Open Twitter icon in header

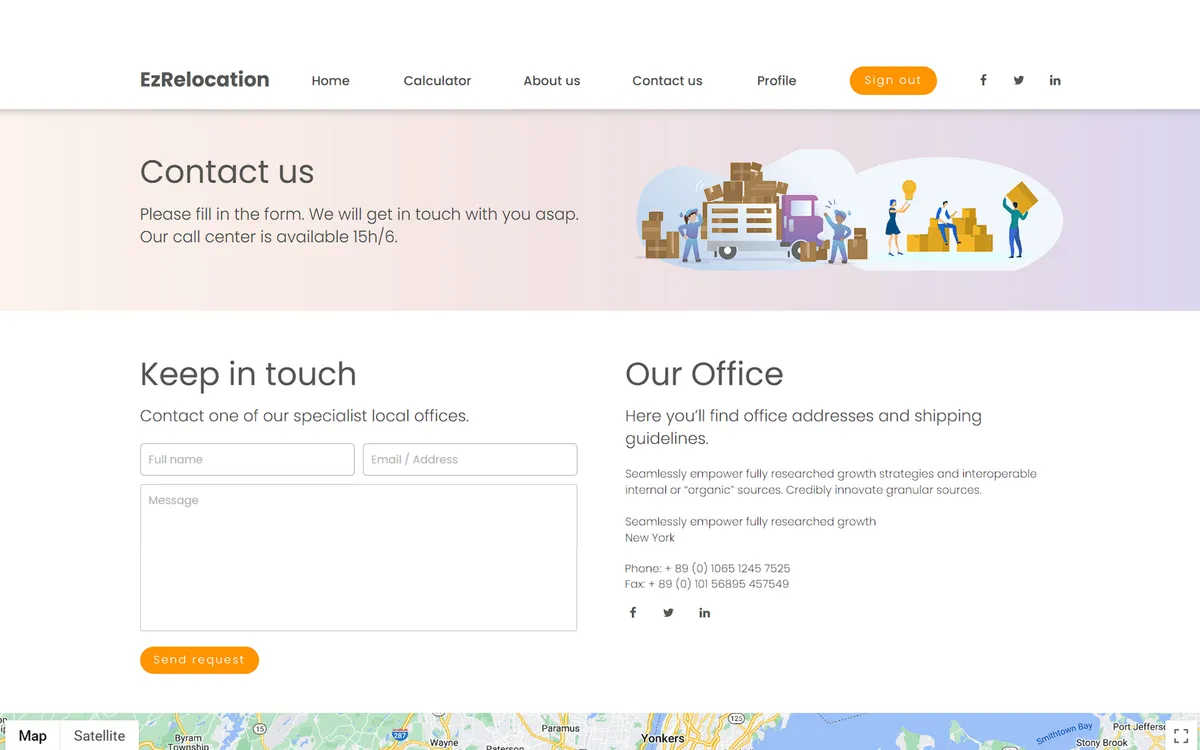click(x=1019, y=80)
